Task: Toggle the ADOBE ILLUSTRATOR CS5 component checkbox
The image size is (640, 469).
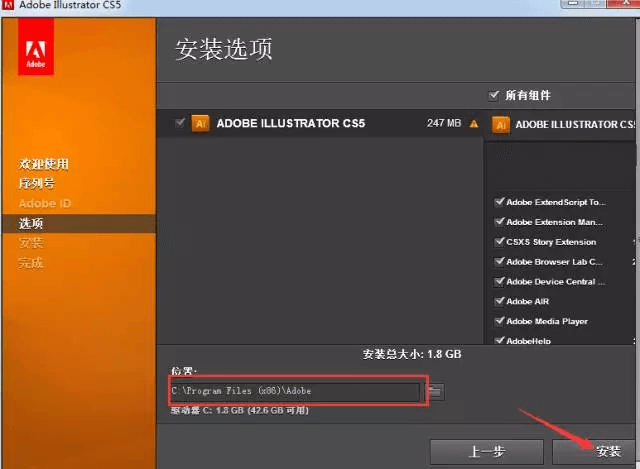Action: 180,123
